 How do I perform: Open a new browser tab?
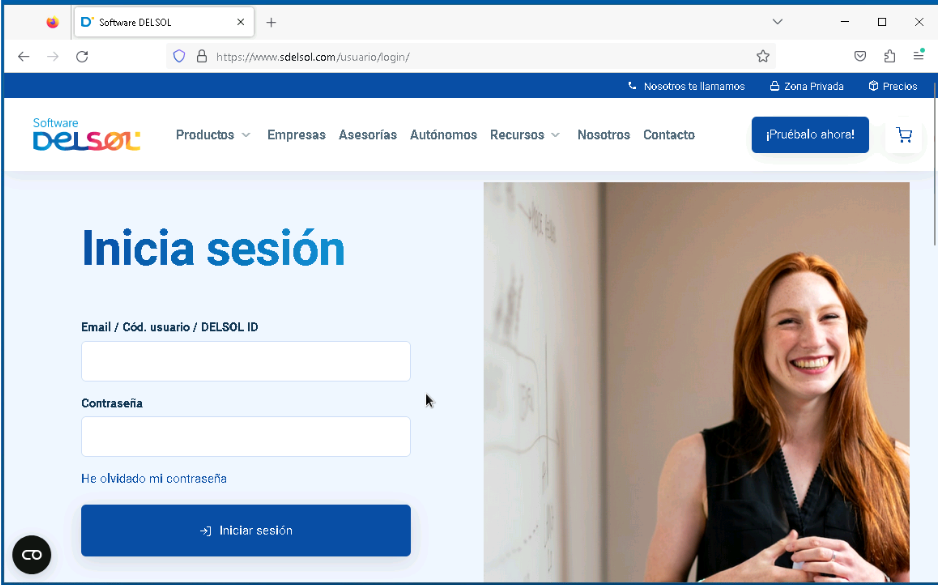(x=271, y=22)
